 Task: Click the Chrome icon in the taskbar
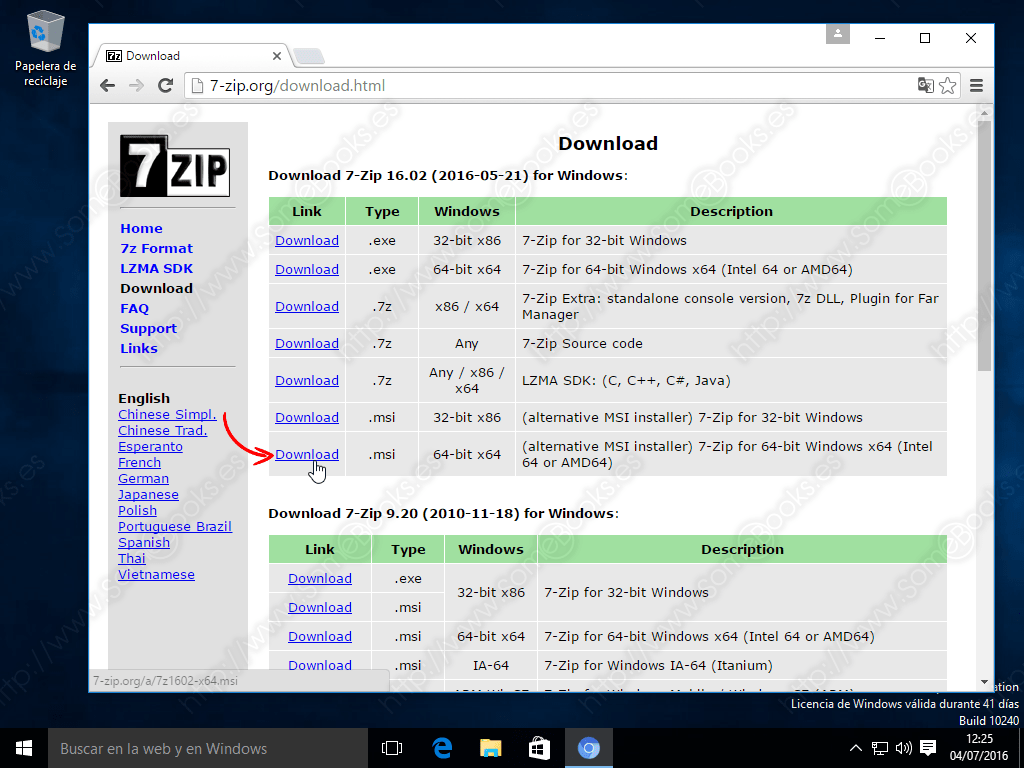(588, 747)
